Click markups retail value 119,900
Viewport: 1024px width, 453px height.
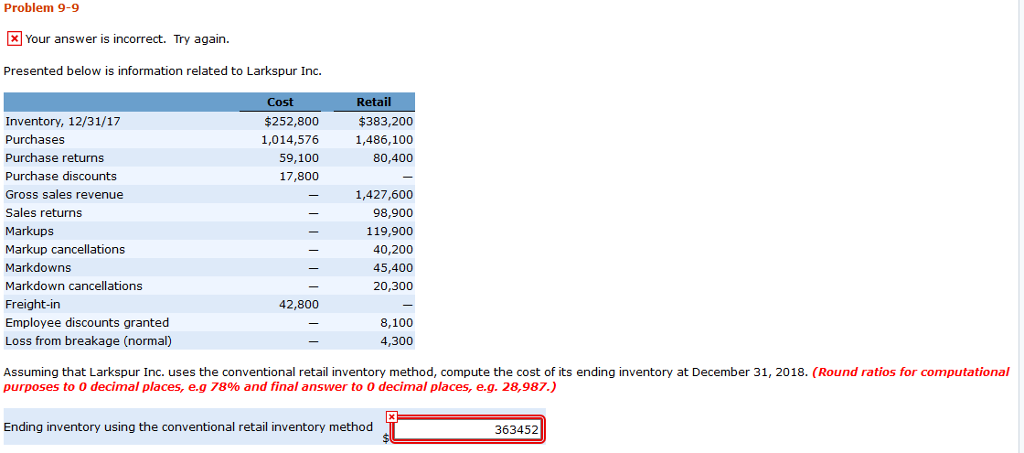[391, 231]
